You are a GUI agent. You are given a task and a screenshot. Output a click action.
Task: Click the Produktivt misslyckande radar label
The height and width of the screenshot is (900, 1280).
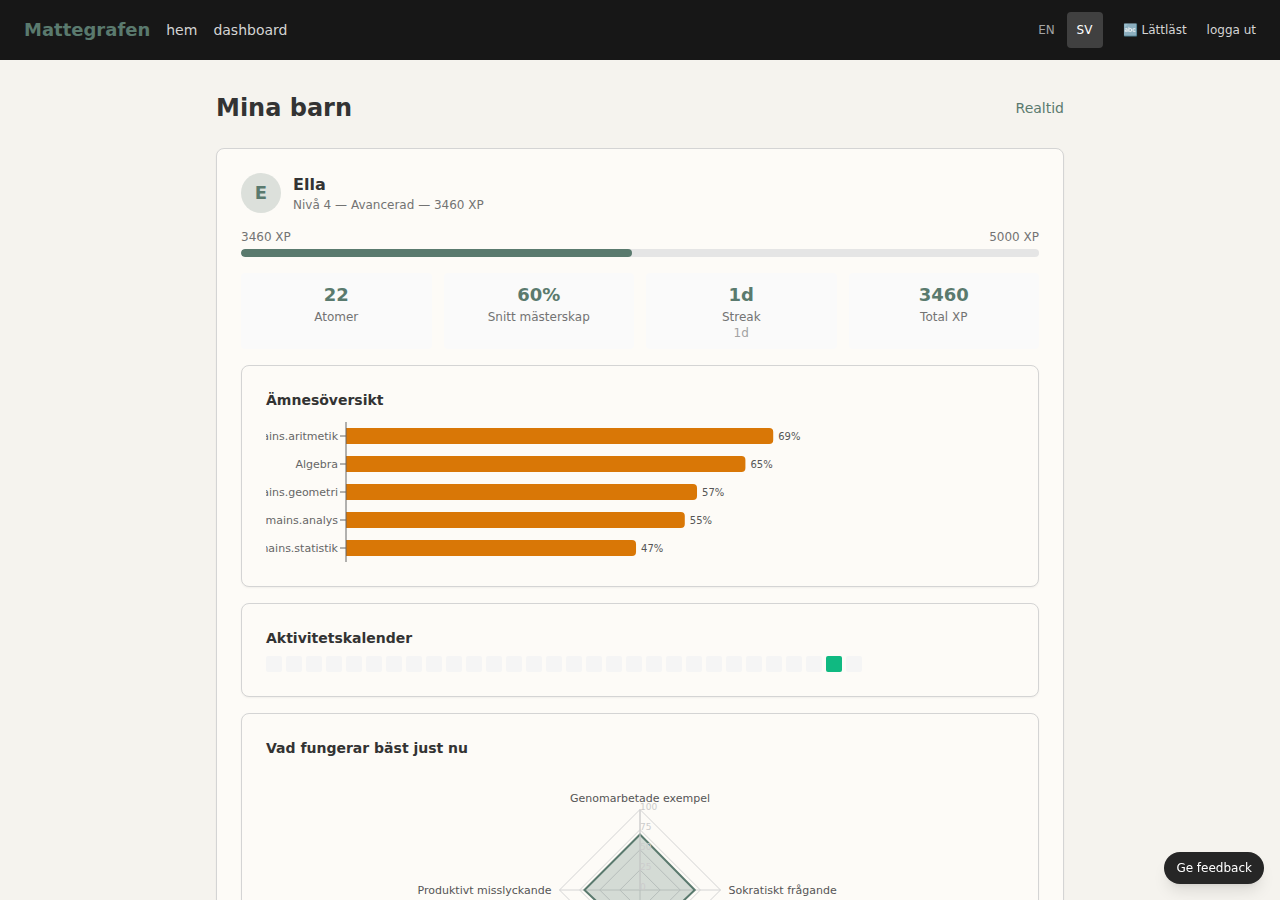tap(484, 890)
